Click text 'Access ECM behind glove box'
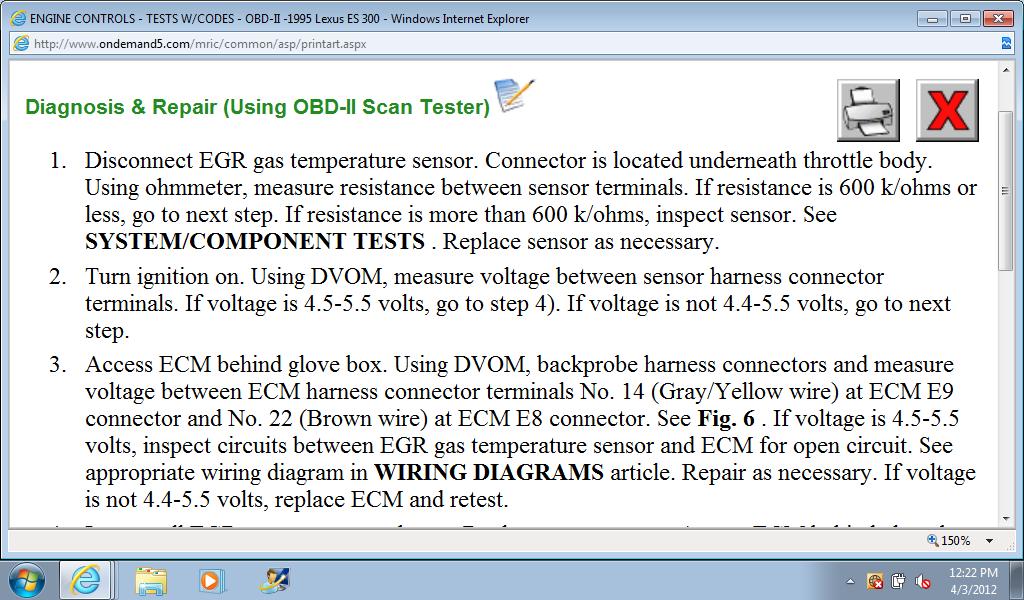The height and width of the screenshot is (600, 1024). pyautogui.click(x=234, y=364)
